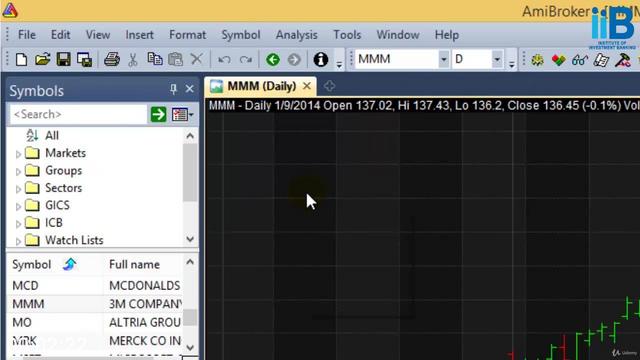Image resolution: width=640 pixels, height=360 pixels.
Task: Select the MCD symbol row
Action: (x=95, y=286)
